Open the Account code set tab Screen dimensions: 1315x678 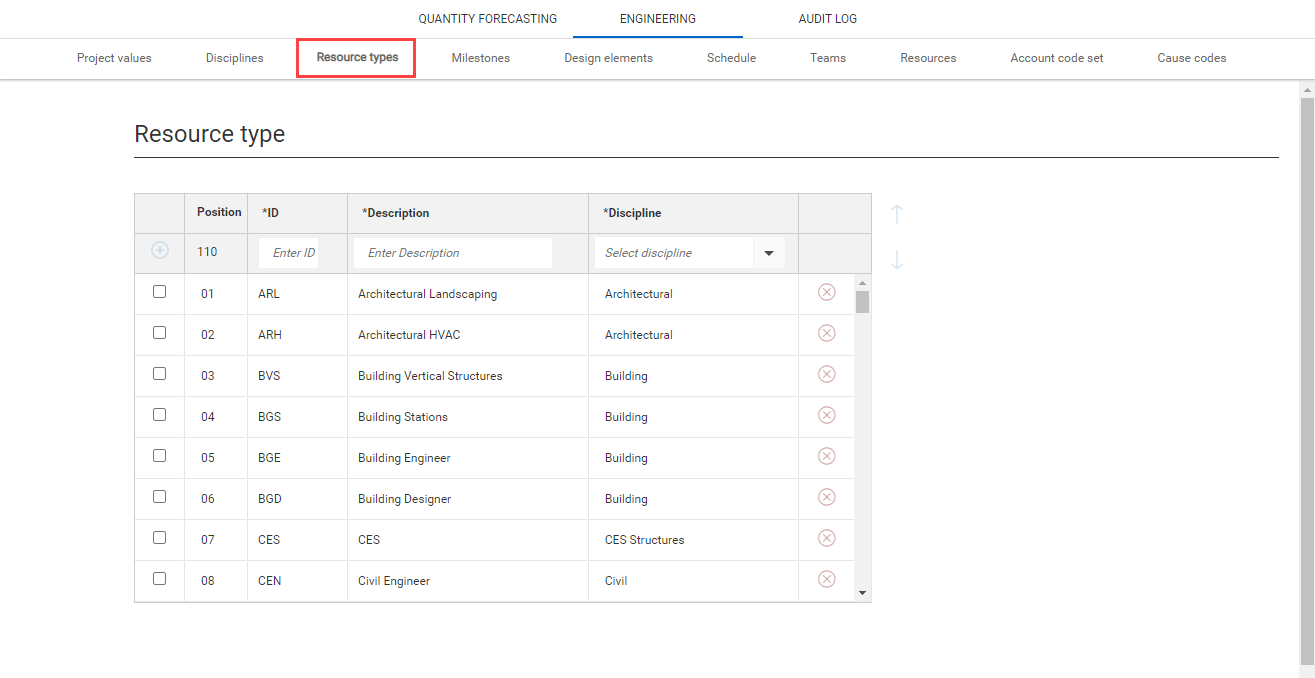(x=1056, y=58)
